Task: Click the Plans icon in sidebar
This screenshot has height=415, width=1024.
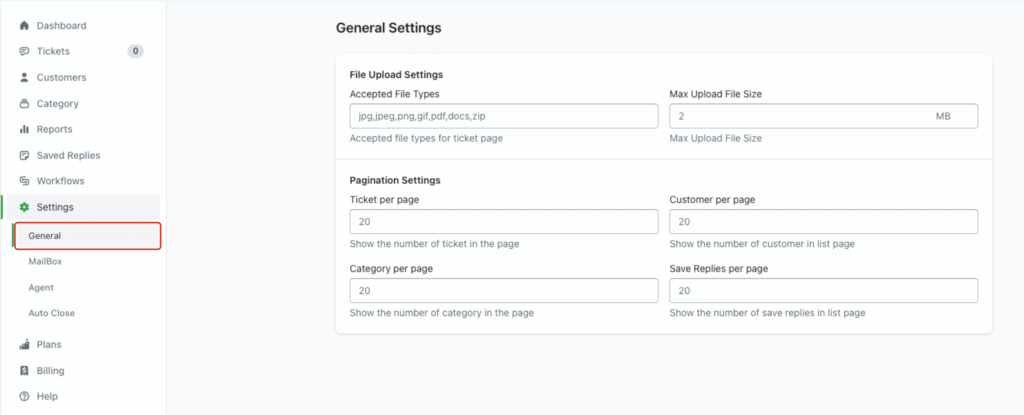Action: pyautogui.click(x=24, y=344)
